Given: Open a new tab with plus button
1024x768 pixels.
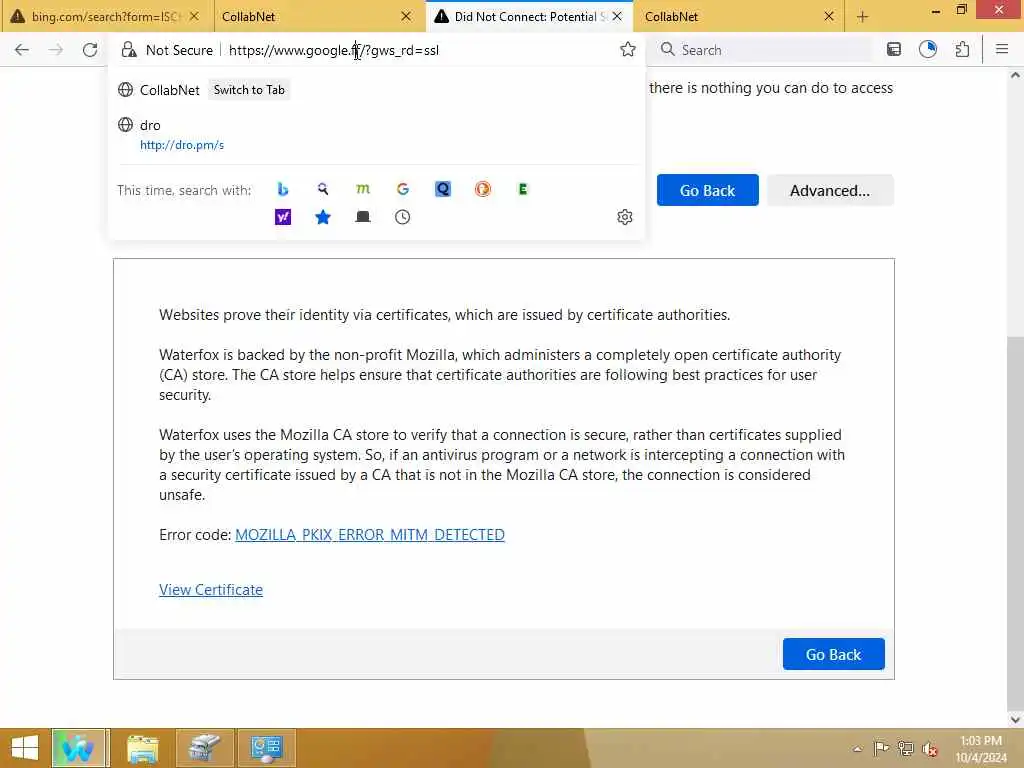Looking at the screenshot, I should (x=862, y=17).
